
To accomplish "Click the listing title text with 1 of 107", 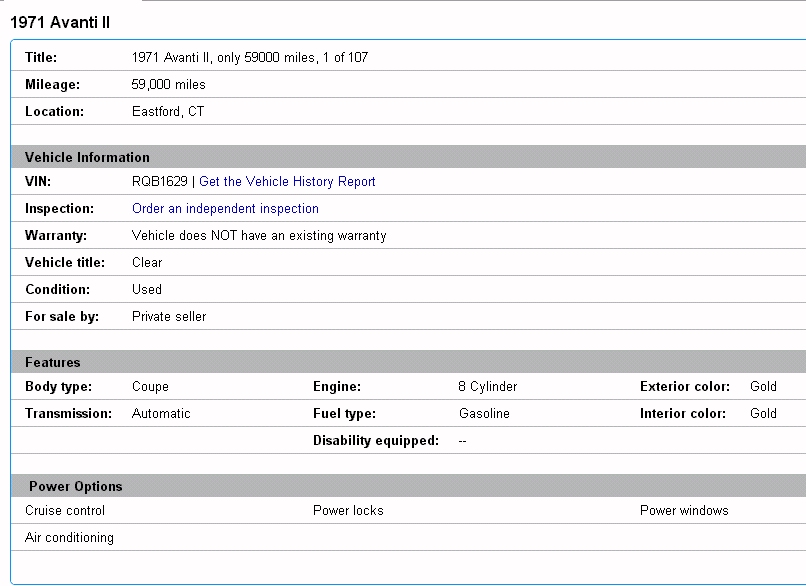I will pyautogui.click(x=249, y=58).
